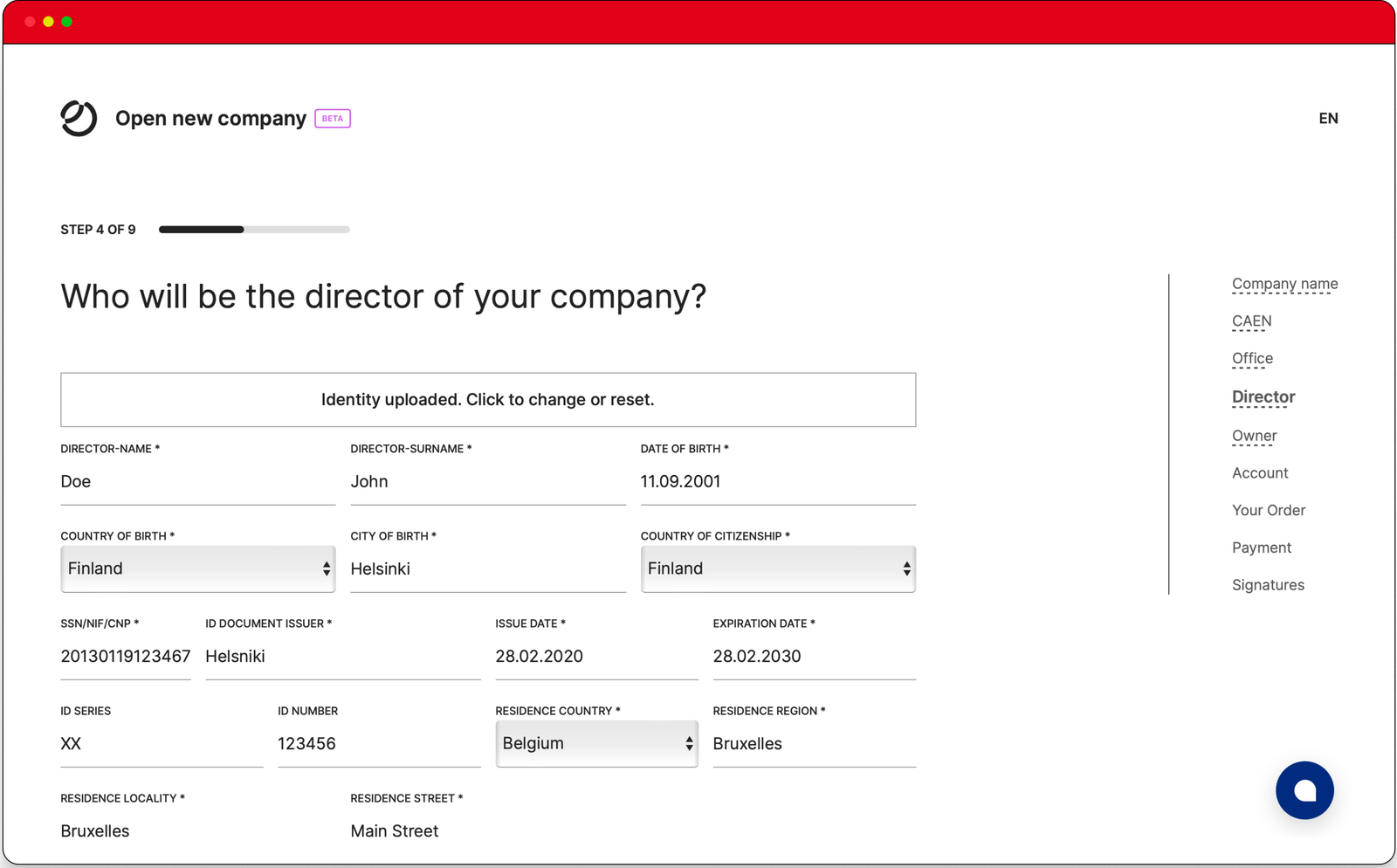The image size is (1397, 868).
Task: Focus the Director-Name input field
Action: 197,482
